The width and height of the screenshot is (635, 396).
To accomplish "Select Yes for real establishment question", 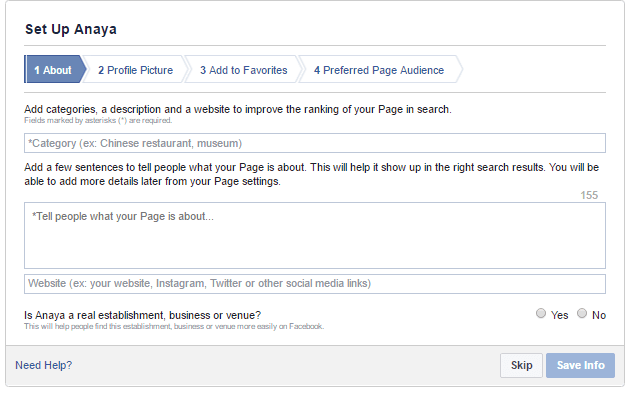I will pos(541,313).
